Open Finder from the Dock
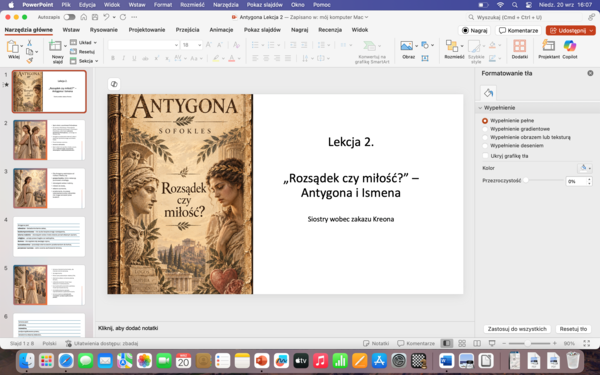600x375 pixels. (x=26, y=361)
